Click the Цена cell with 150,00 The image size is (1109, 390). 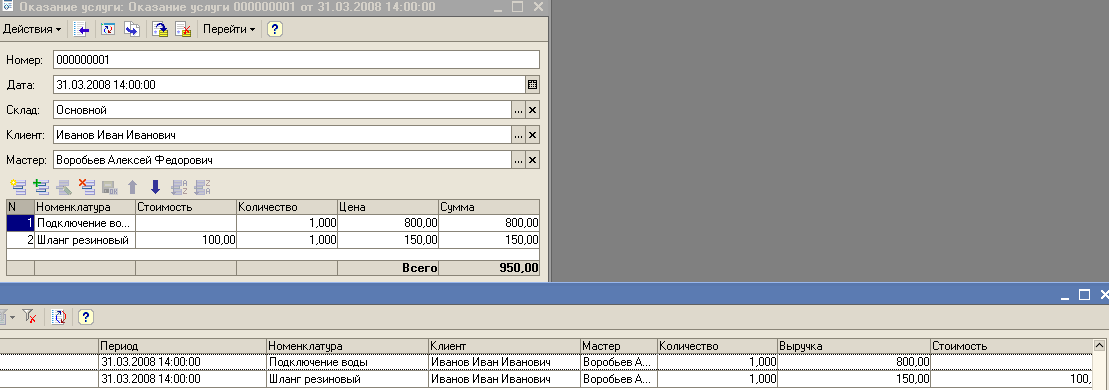point(388,240)
